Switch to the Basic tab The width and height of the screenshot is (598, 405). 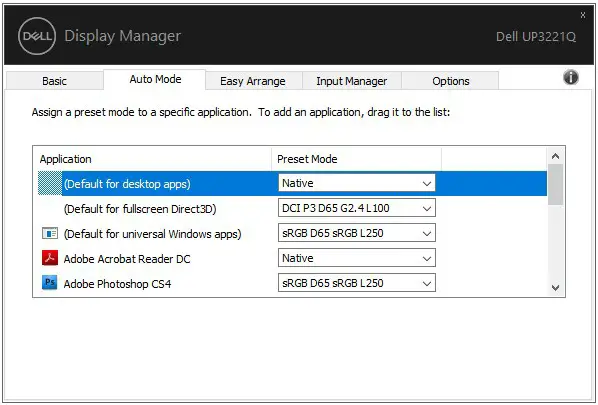tap(55, 81)
